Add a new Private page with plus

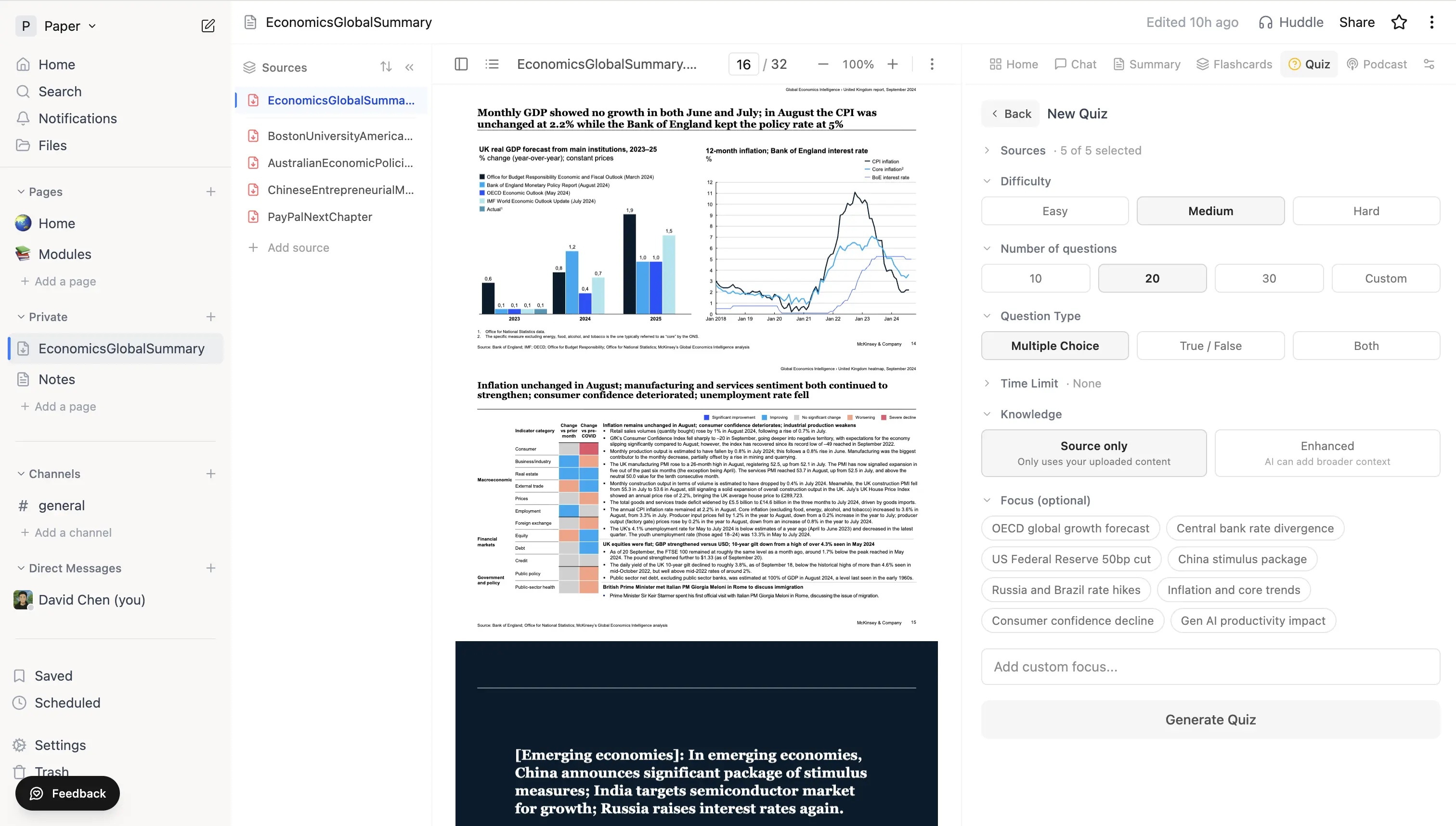pyautogui.click(x=210, y=317)
